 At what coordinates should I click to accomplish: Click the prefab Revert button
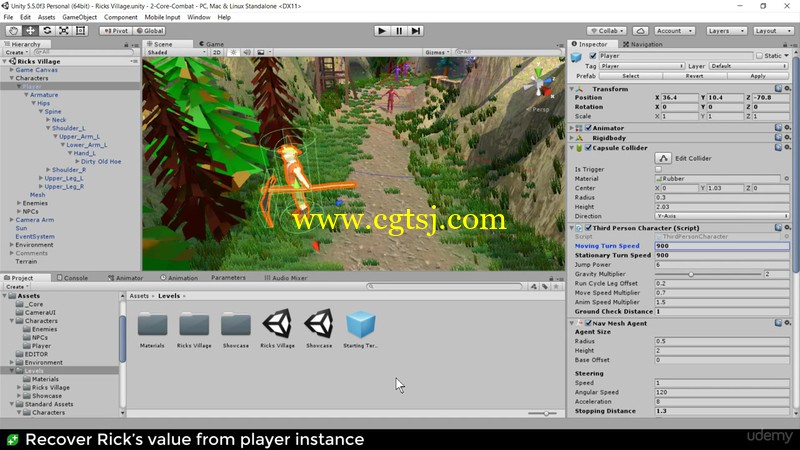pos(694,76)
